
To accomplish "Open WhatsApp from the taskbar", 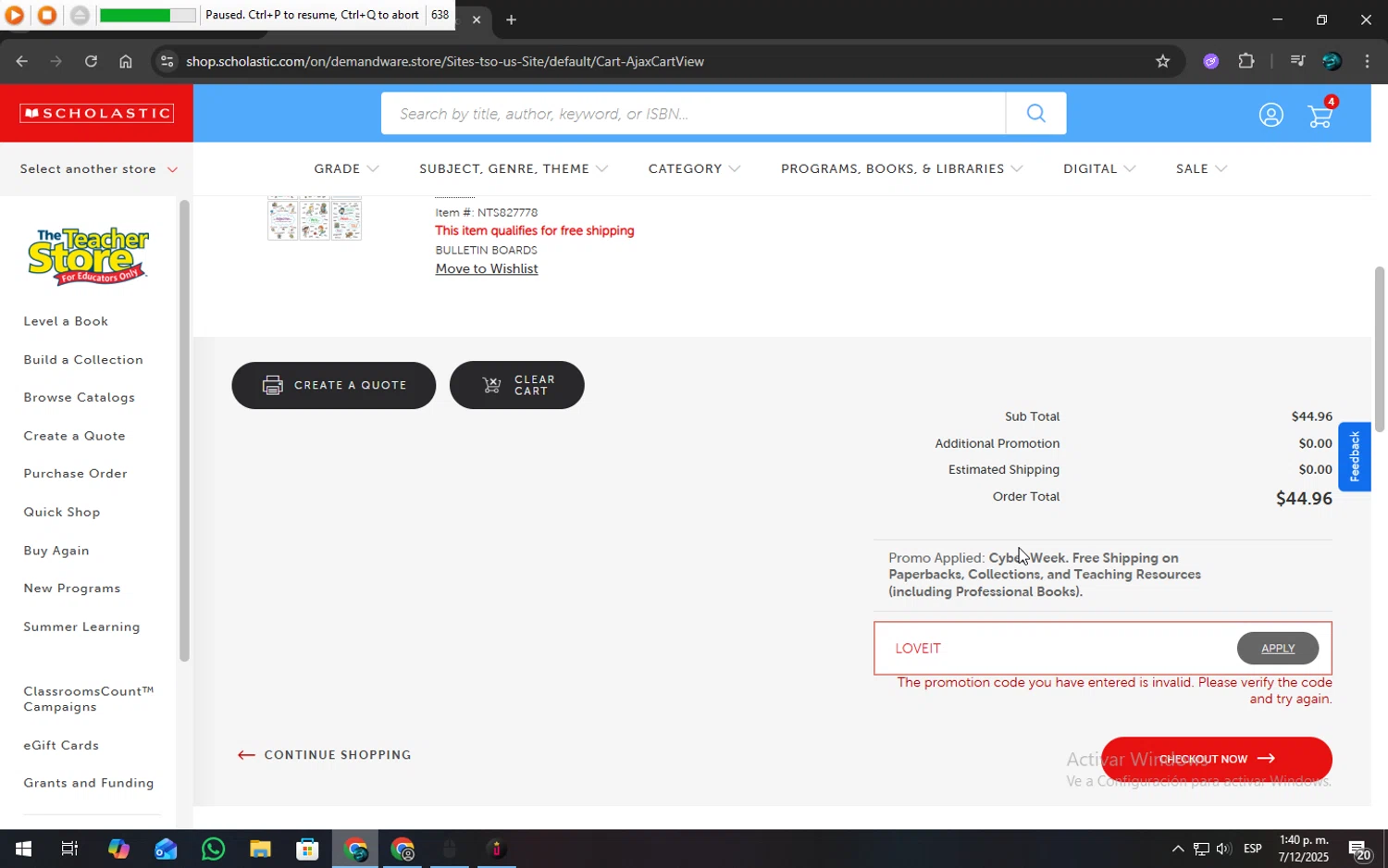I will [213, 849].
